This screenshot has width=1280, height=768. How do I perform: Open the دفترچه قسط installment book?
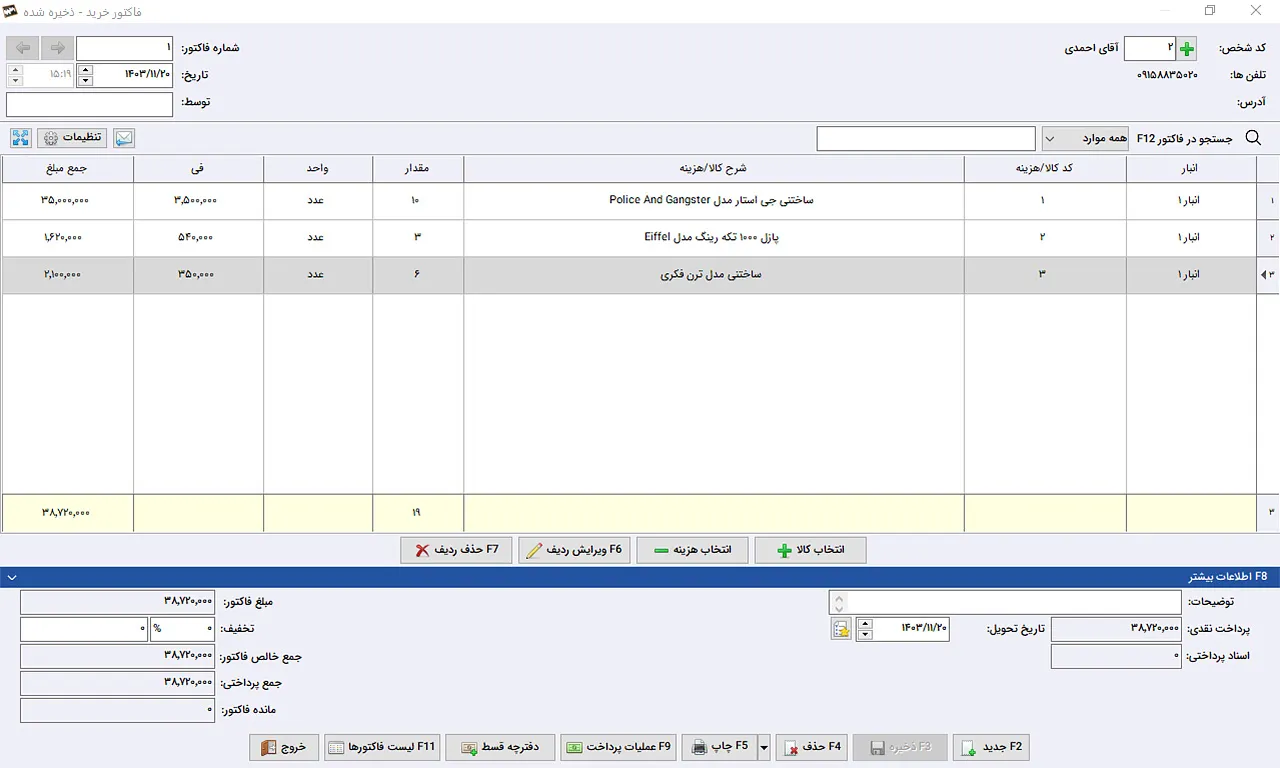point(500,747)
